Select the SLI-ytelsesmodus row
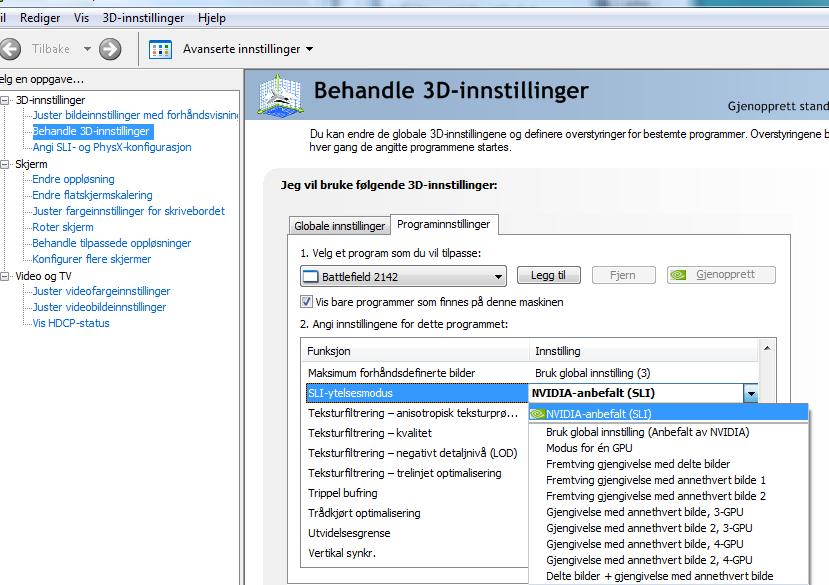Viewport: 829px width, 585px height. pyautogui.click(x=417, y=393)
